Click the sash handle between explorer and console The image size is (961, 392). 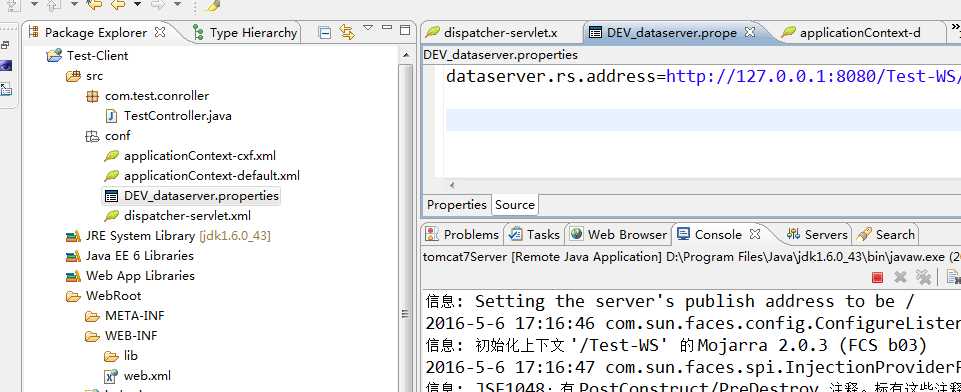click(404, 314)
